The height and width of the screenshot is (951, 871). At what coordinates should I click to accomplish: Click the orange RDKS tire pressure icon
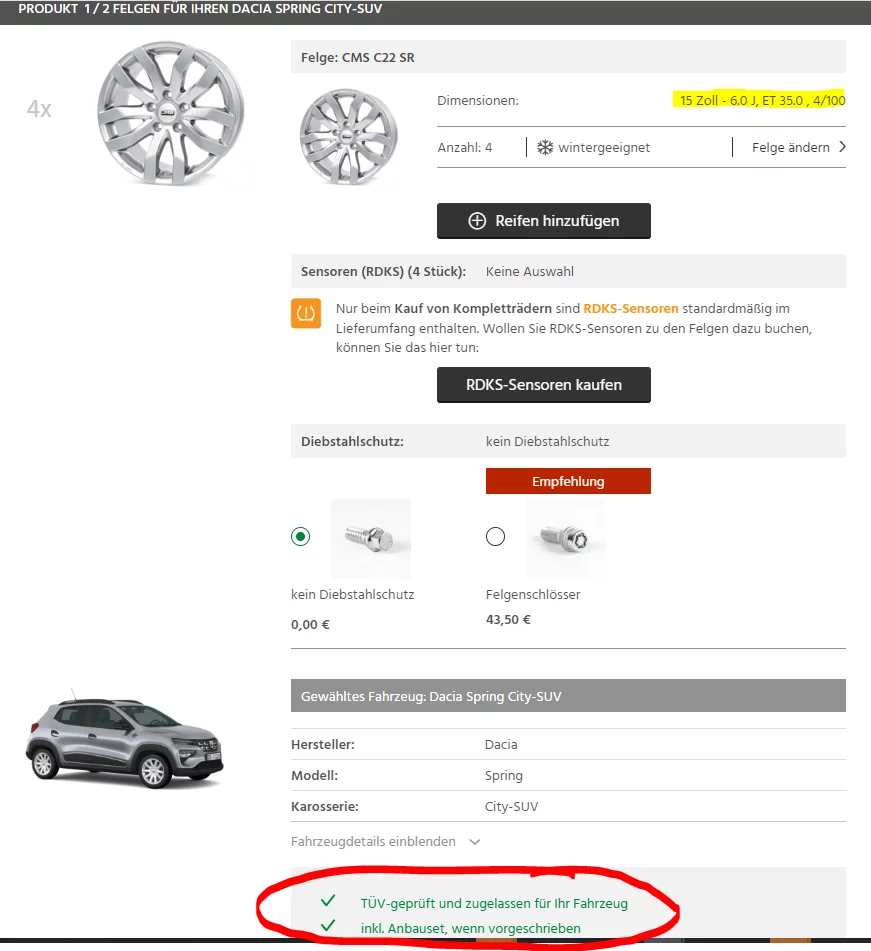tap(306, 313)
